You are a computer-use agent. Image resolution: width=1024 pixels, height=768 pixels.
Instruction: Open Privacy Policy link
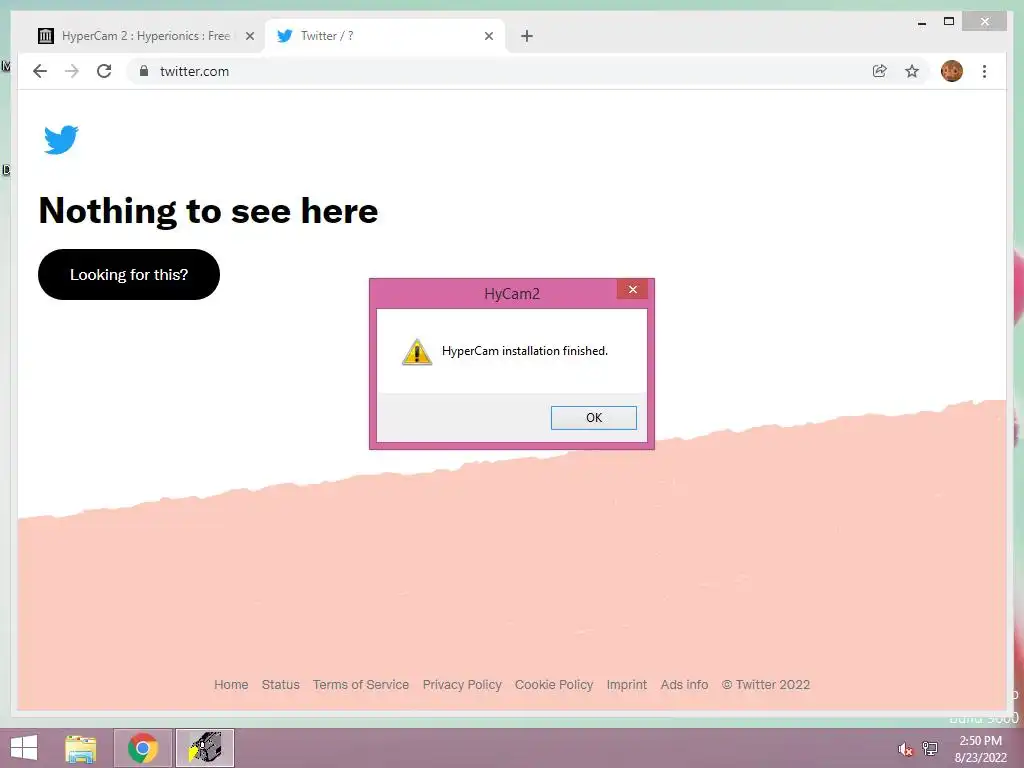[462, 684]
